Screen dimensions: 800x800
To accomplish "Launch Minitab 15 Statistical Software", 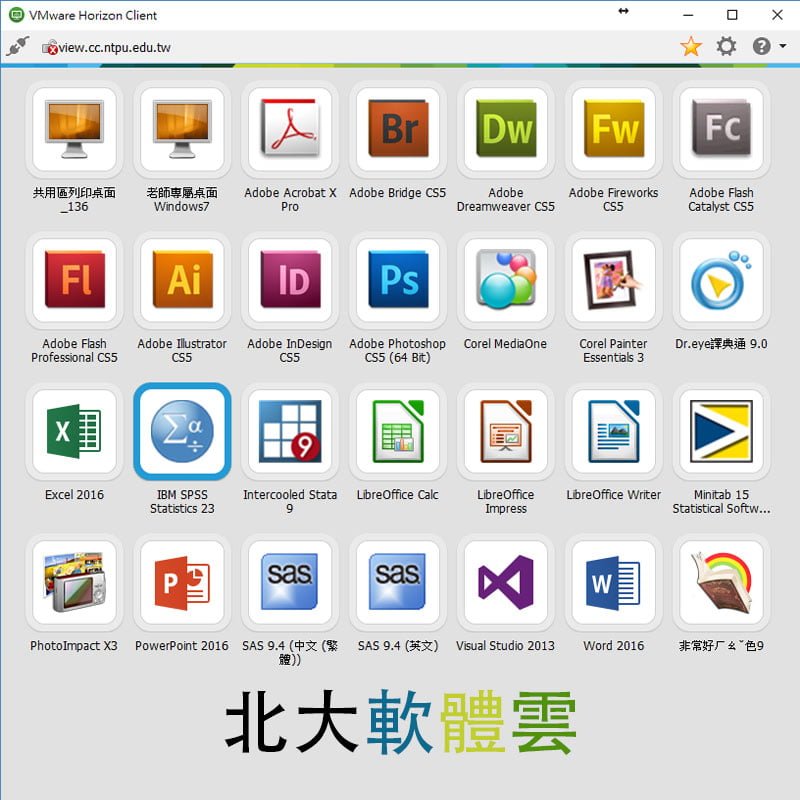I will [x=722, y=432].
